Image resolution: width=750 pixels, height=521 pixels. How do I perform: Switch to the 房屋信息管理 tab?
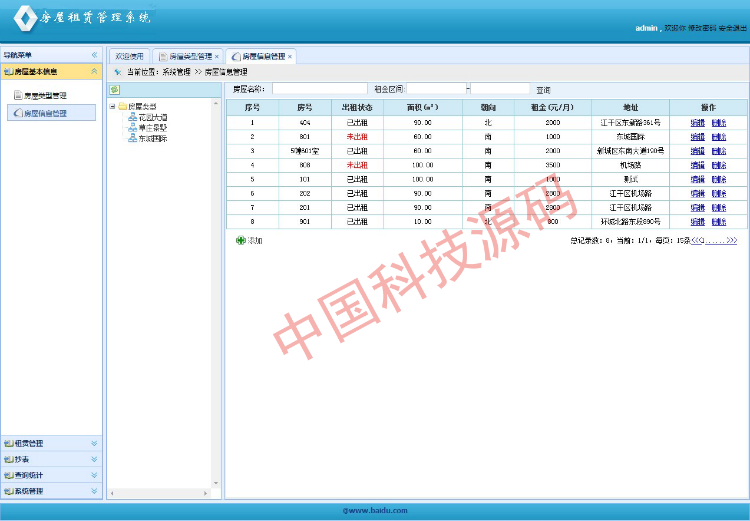point(261,56)
